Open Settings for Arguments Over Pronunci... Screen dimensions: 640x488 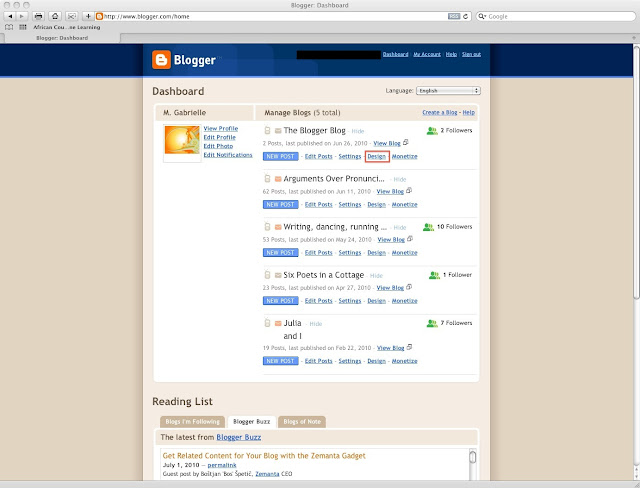point(350,204)
